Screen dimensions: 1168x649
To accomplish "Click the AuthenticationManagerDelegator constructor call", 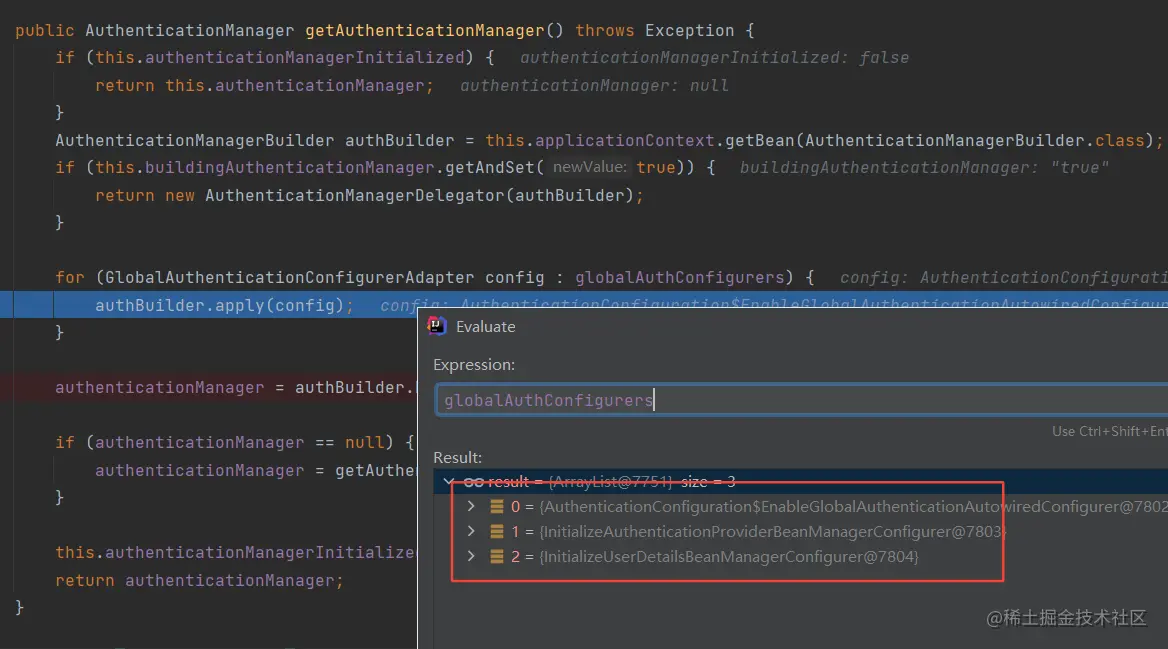I will (424, 195).
